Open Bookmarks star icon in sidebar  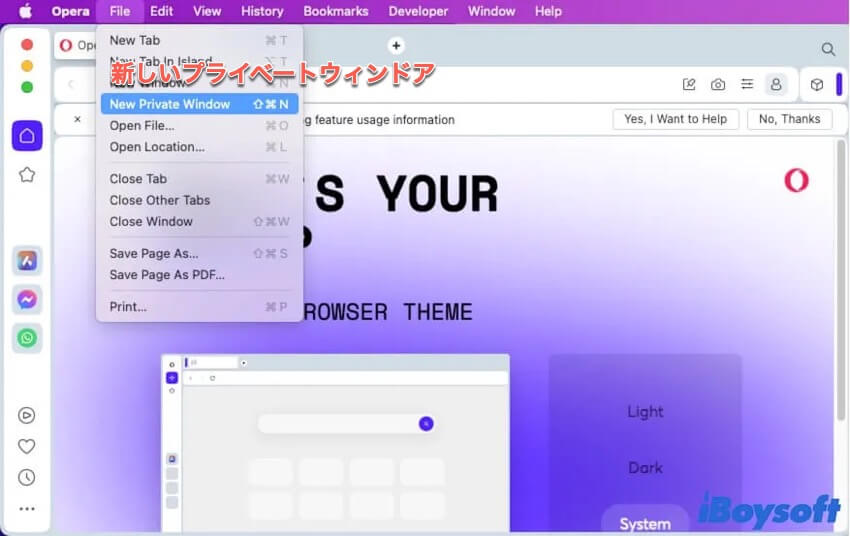pos(27,175)
